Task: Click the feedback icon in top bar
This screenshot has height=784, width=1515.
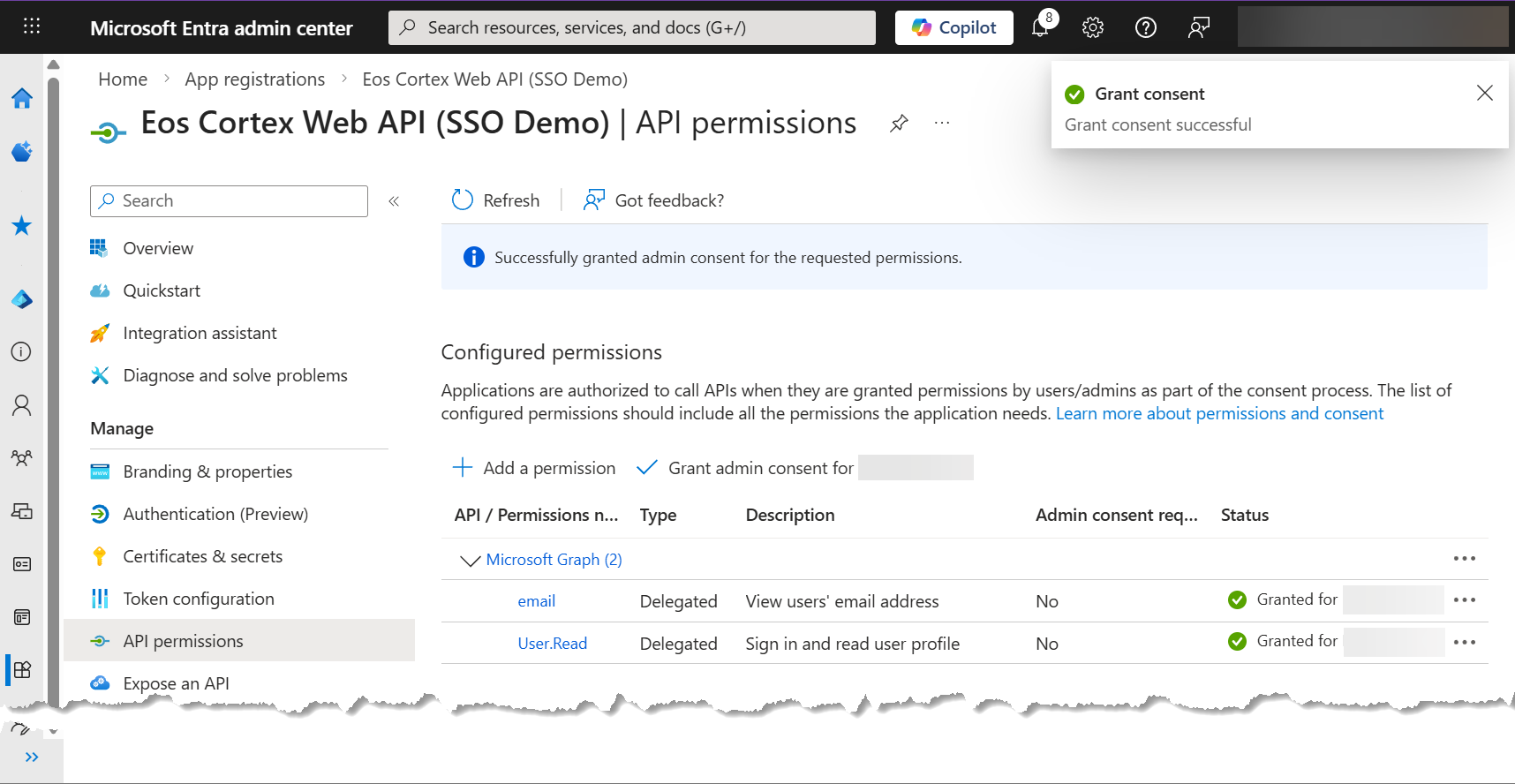Action: 1198,28
